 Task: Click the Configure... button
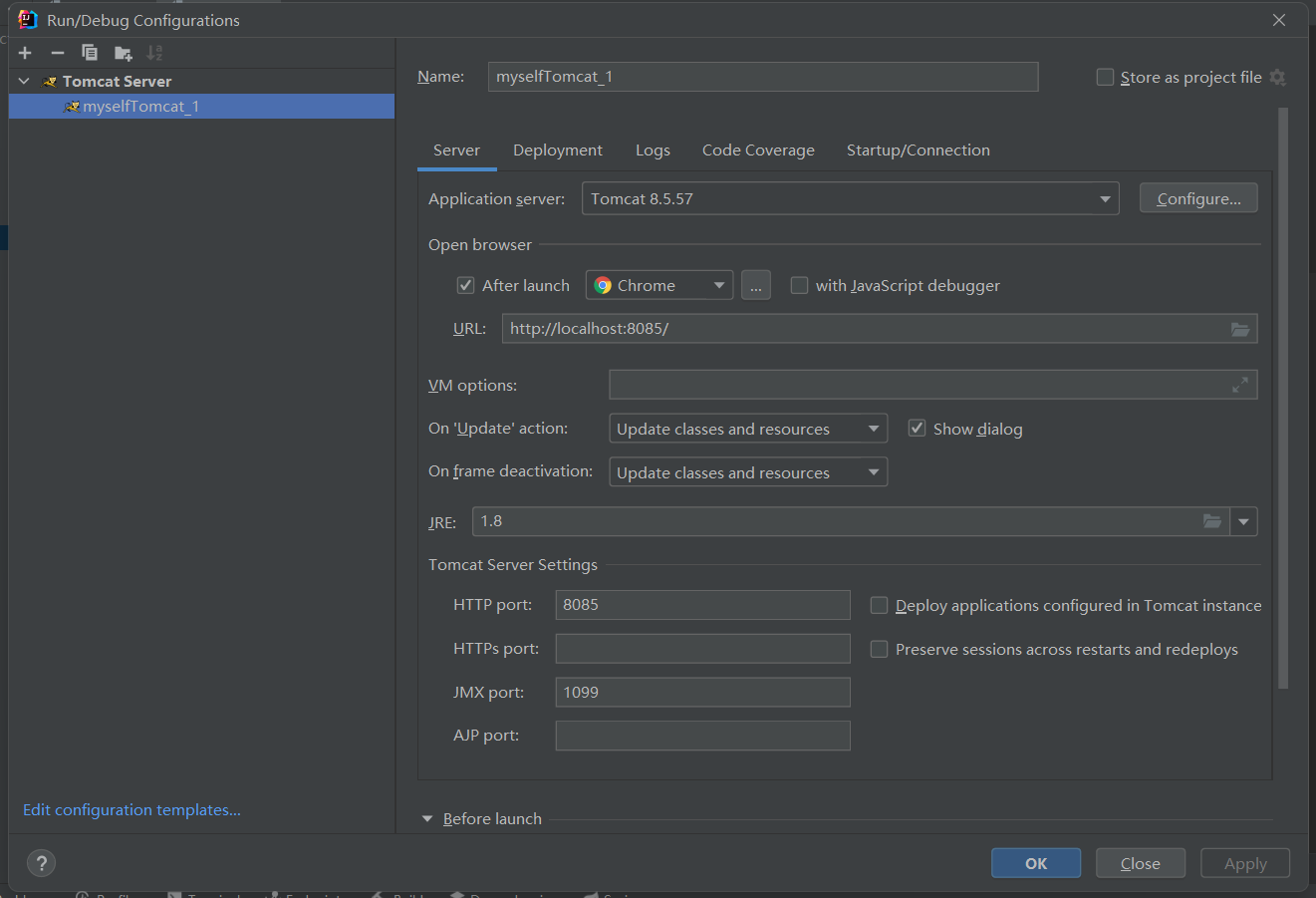point(1198,198)
